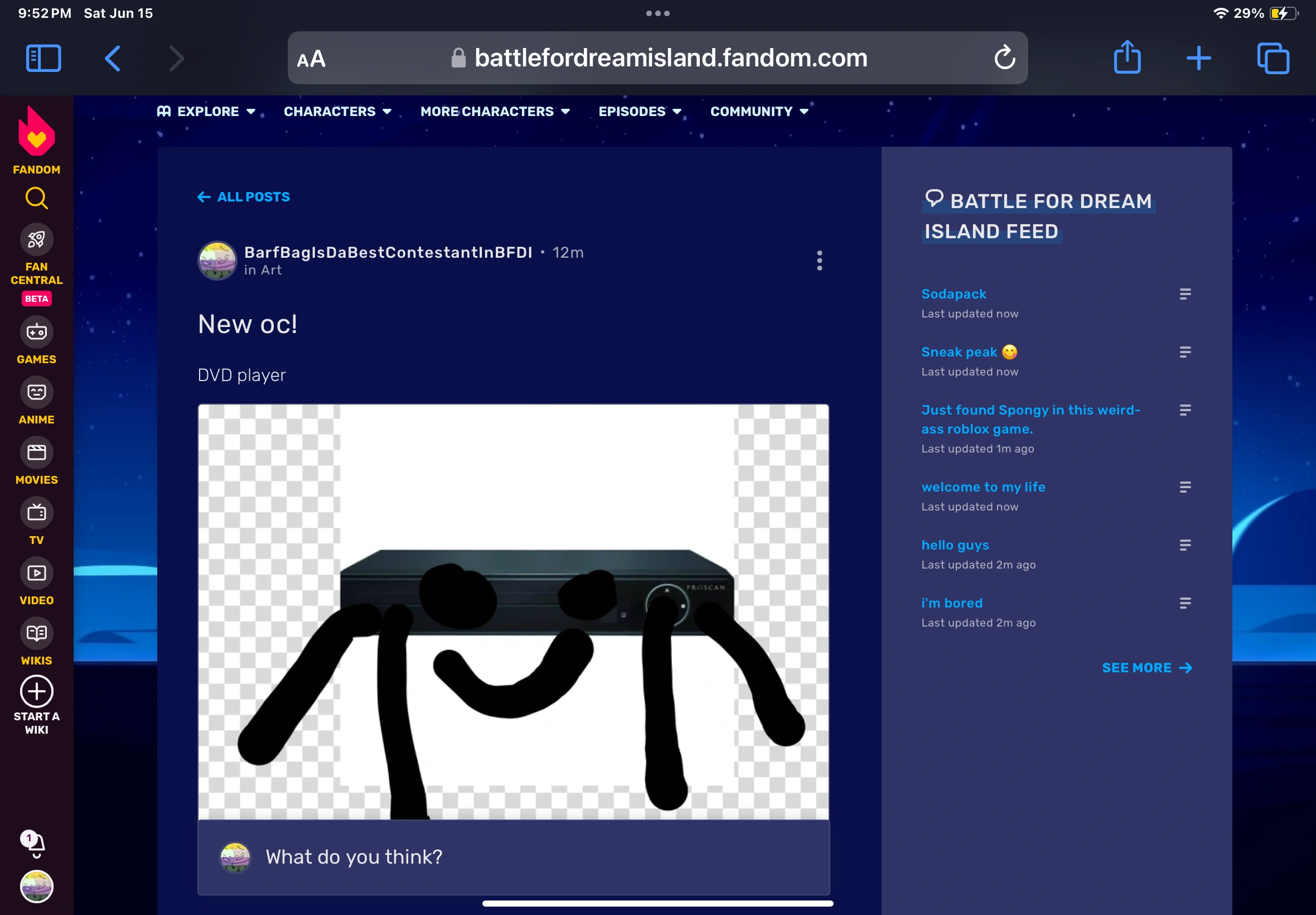Click the TV sidebar icon
Screen dimensions: 1316x915
pyautogui.click(x=36, y=513)
